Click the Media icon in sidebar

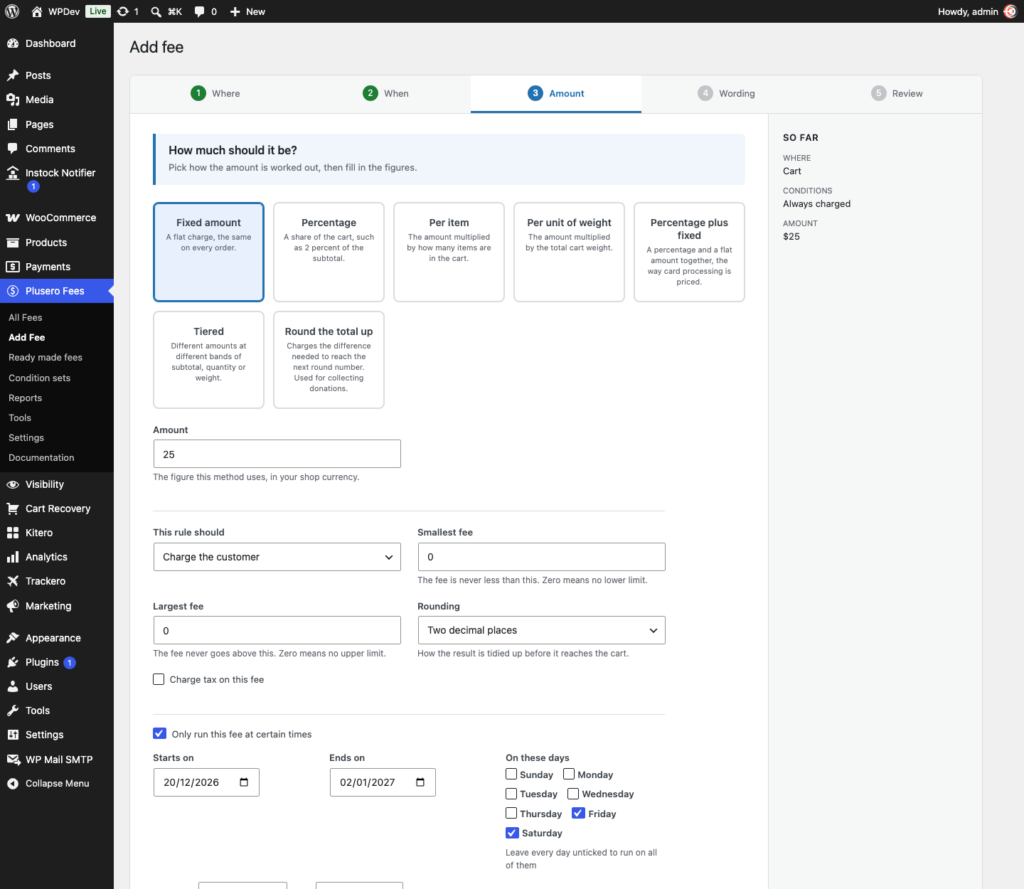[12, 99]
